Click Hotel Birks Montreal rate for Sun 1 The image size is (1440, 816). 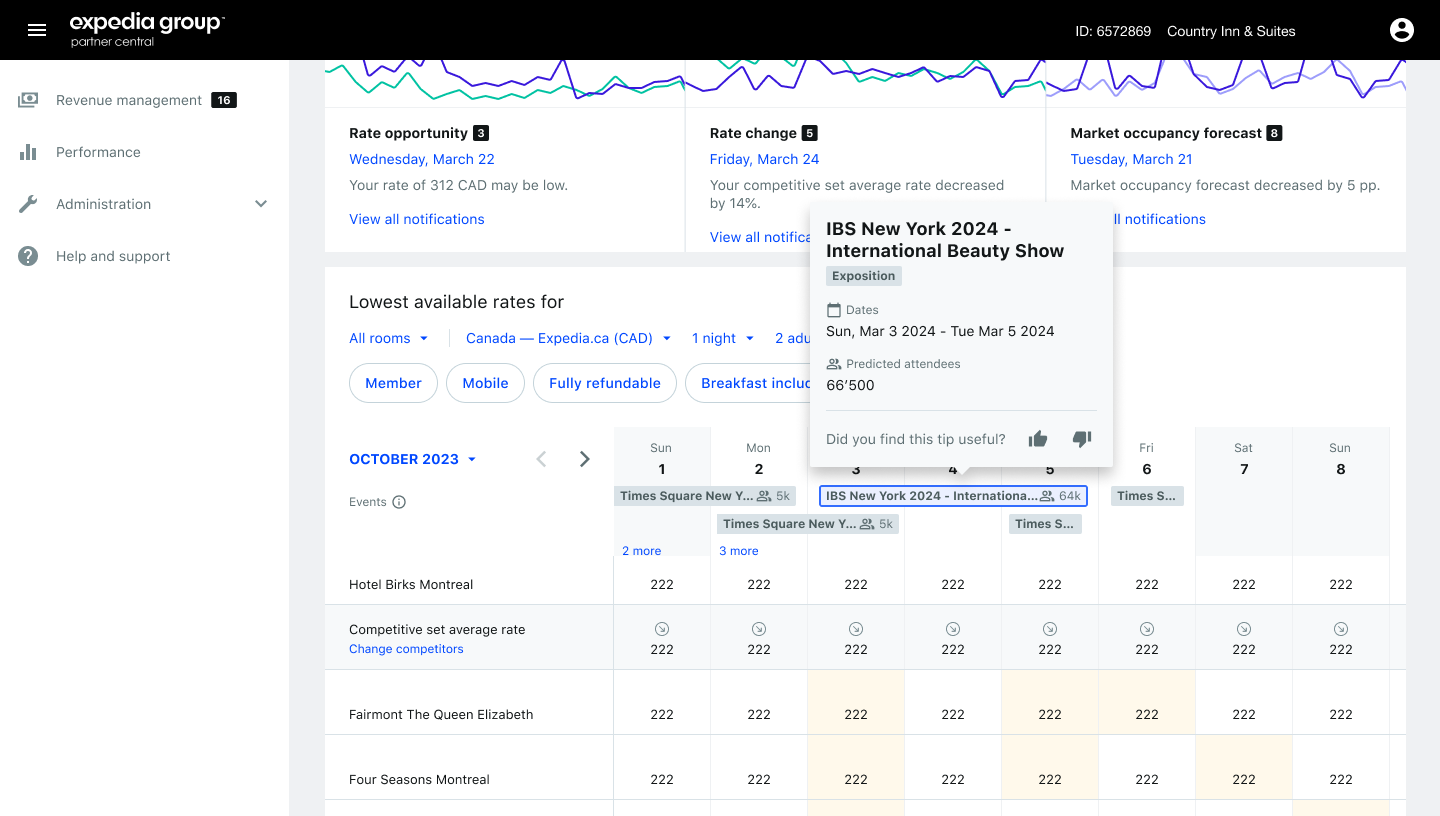pos(662,584)
